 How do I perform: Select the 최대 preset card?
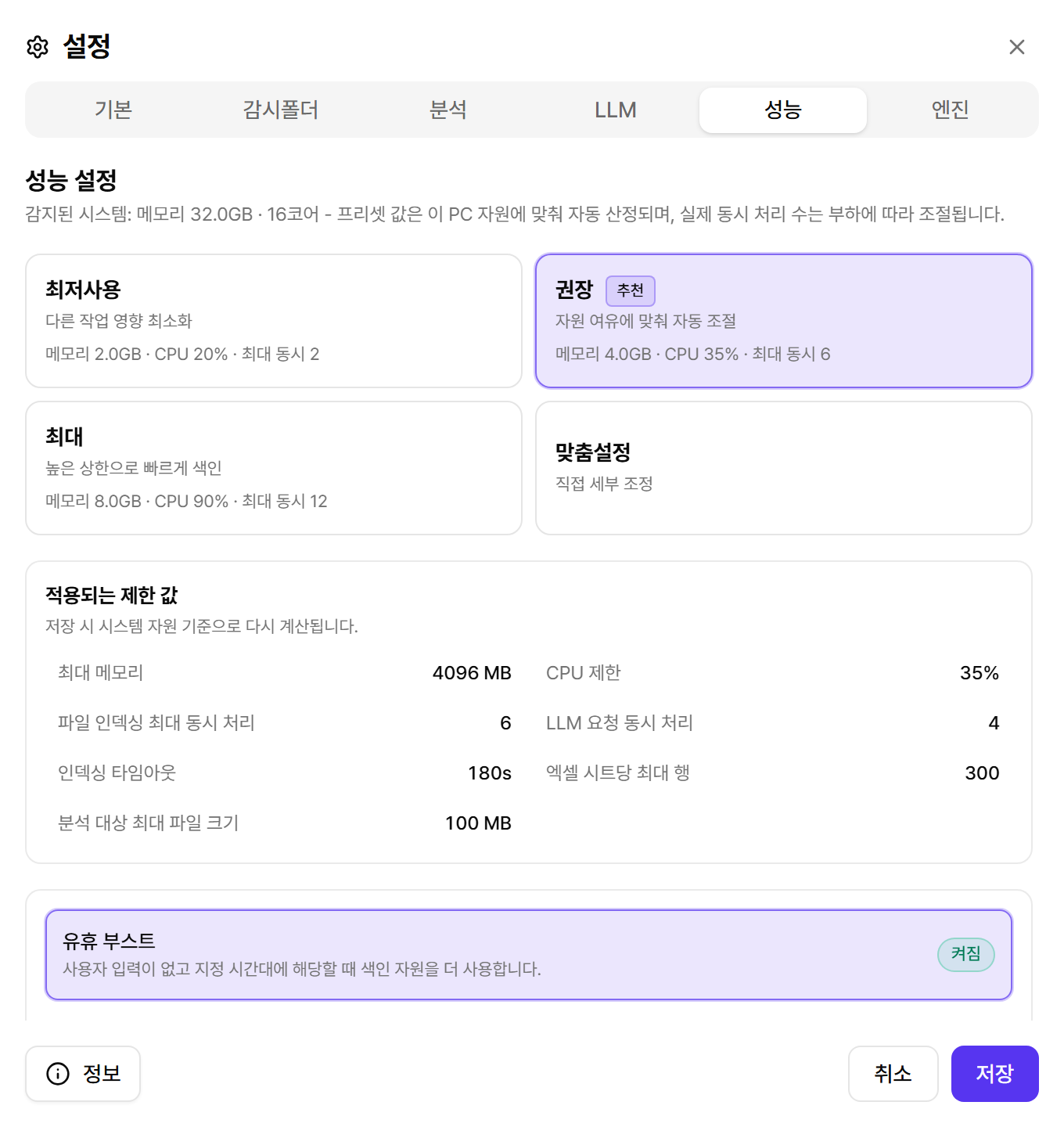pyautogui.click(x=274, y=468)
